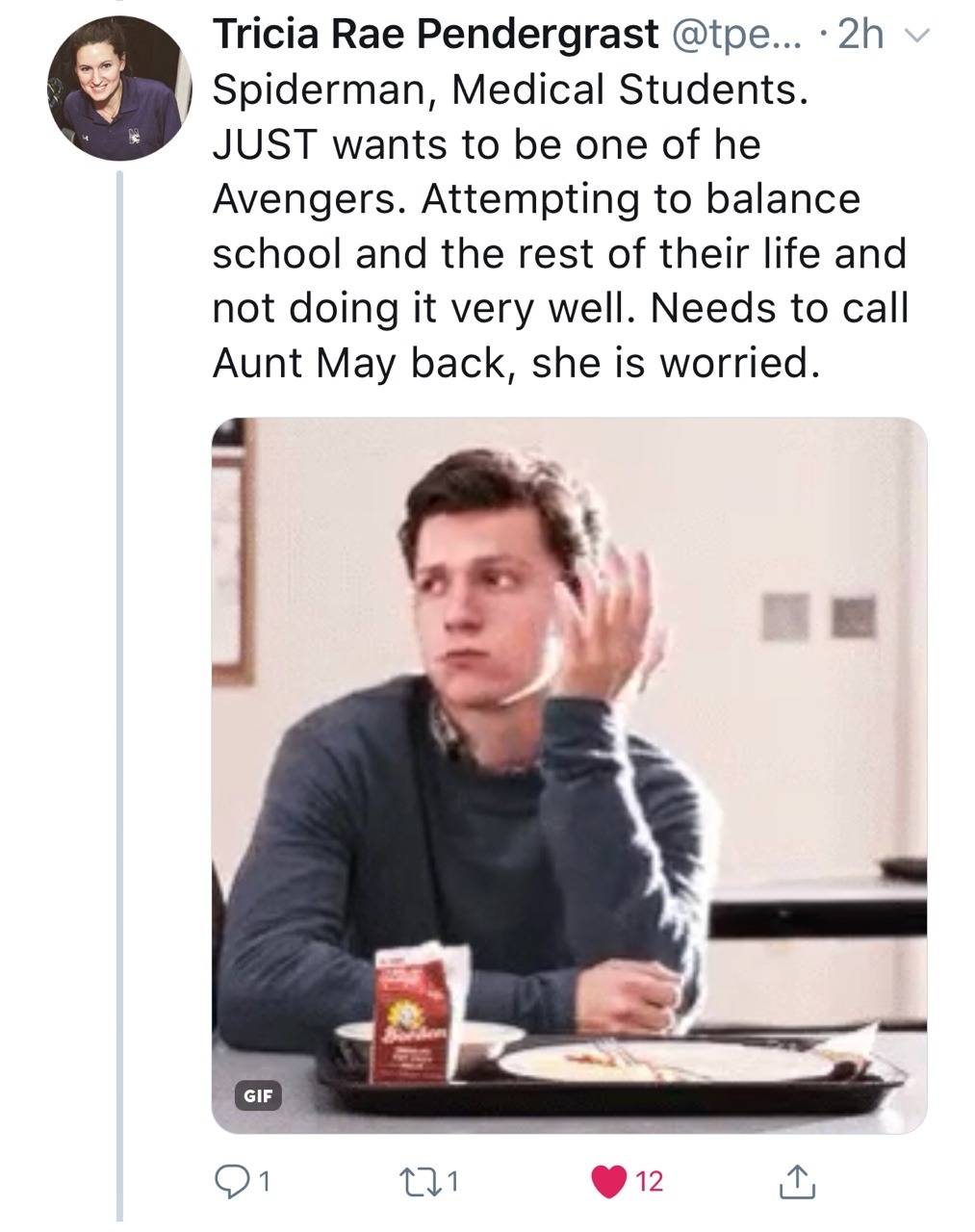Screen dimensions: 975x1232
Task: Unlike the tweet via the red heart
Action: [608, 1181]
